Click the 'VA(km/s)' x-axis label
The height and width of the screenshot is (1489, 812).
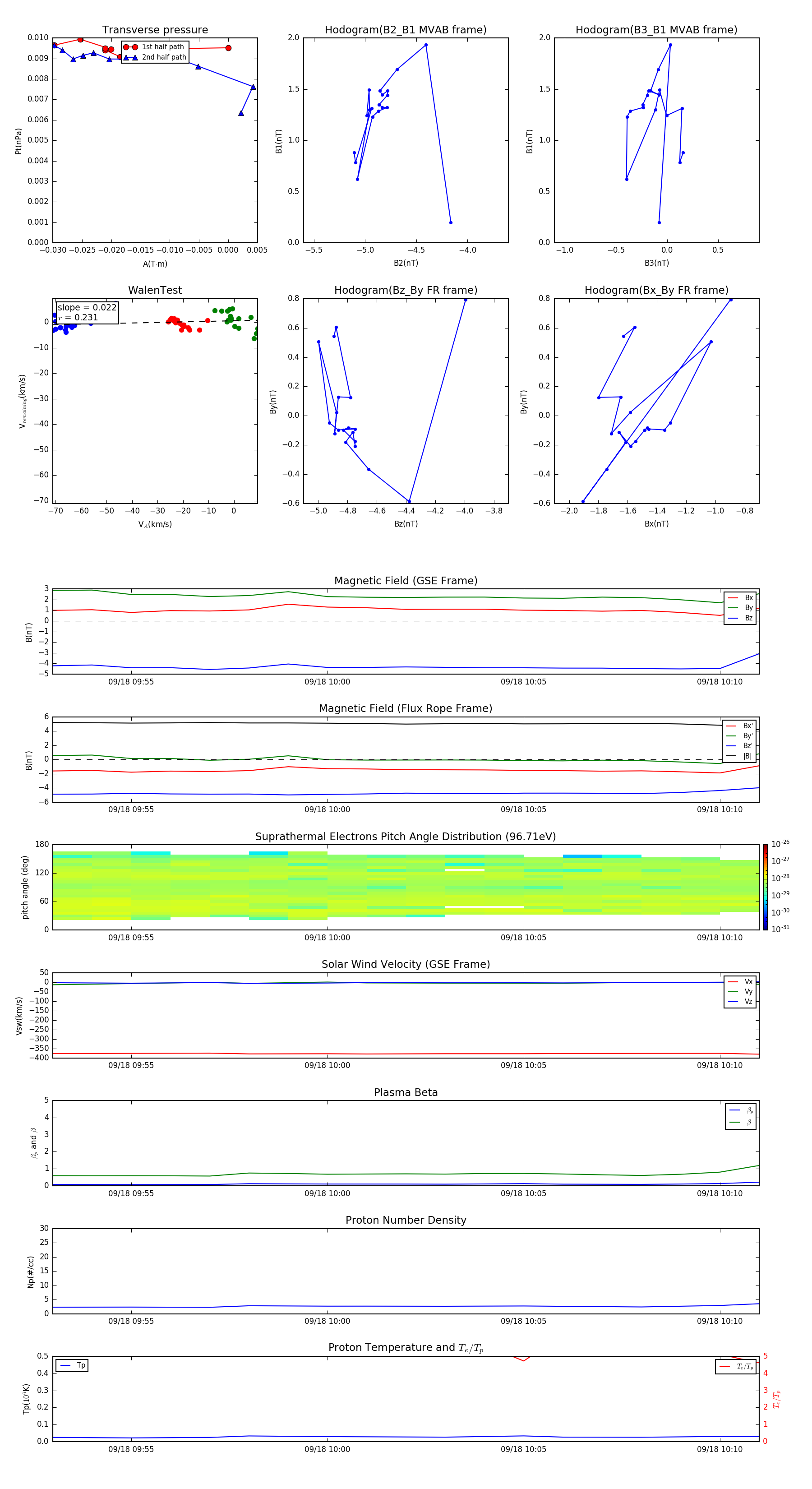point(155,525)
